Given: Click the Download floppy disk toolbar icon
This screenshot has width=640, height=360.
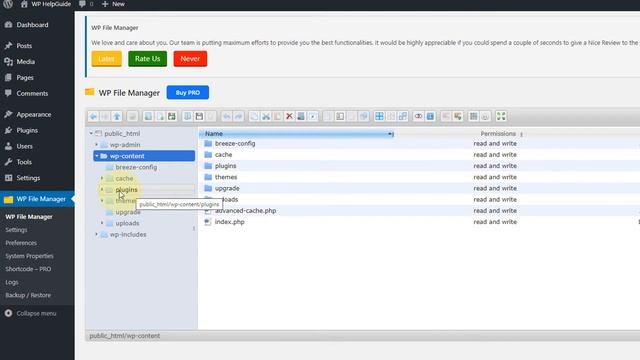Looking at the screenshot, I should coord(199,116).
